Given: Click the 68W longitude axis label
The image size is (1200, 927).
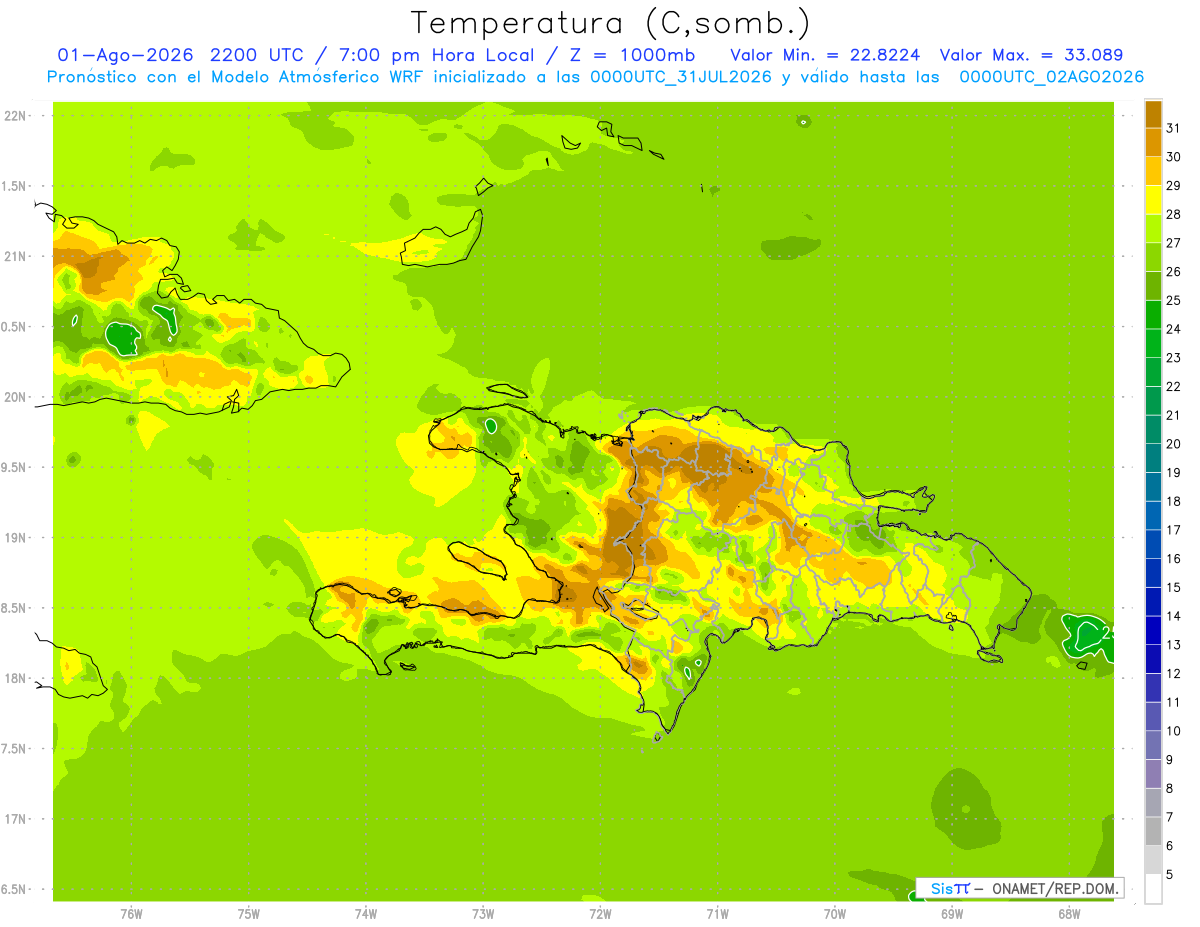Looking at the screenshot, I should coord(1069,914).
